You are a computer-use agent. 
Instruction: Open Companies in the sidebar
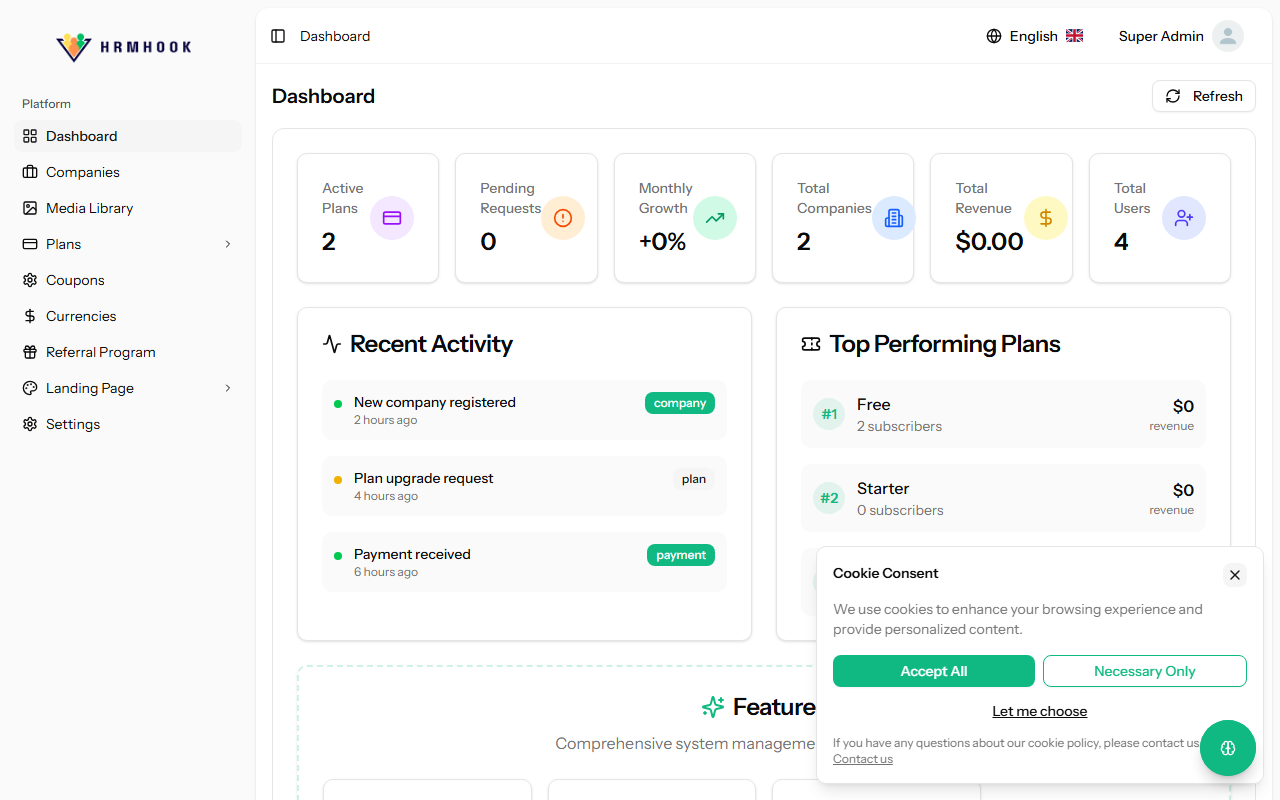tap(83, 172)
